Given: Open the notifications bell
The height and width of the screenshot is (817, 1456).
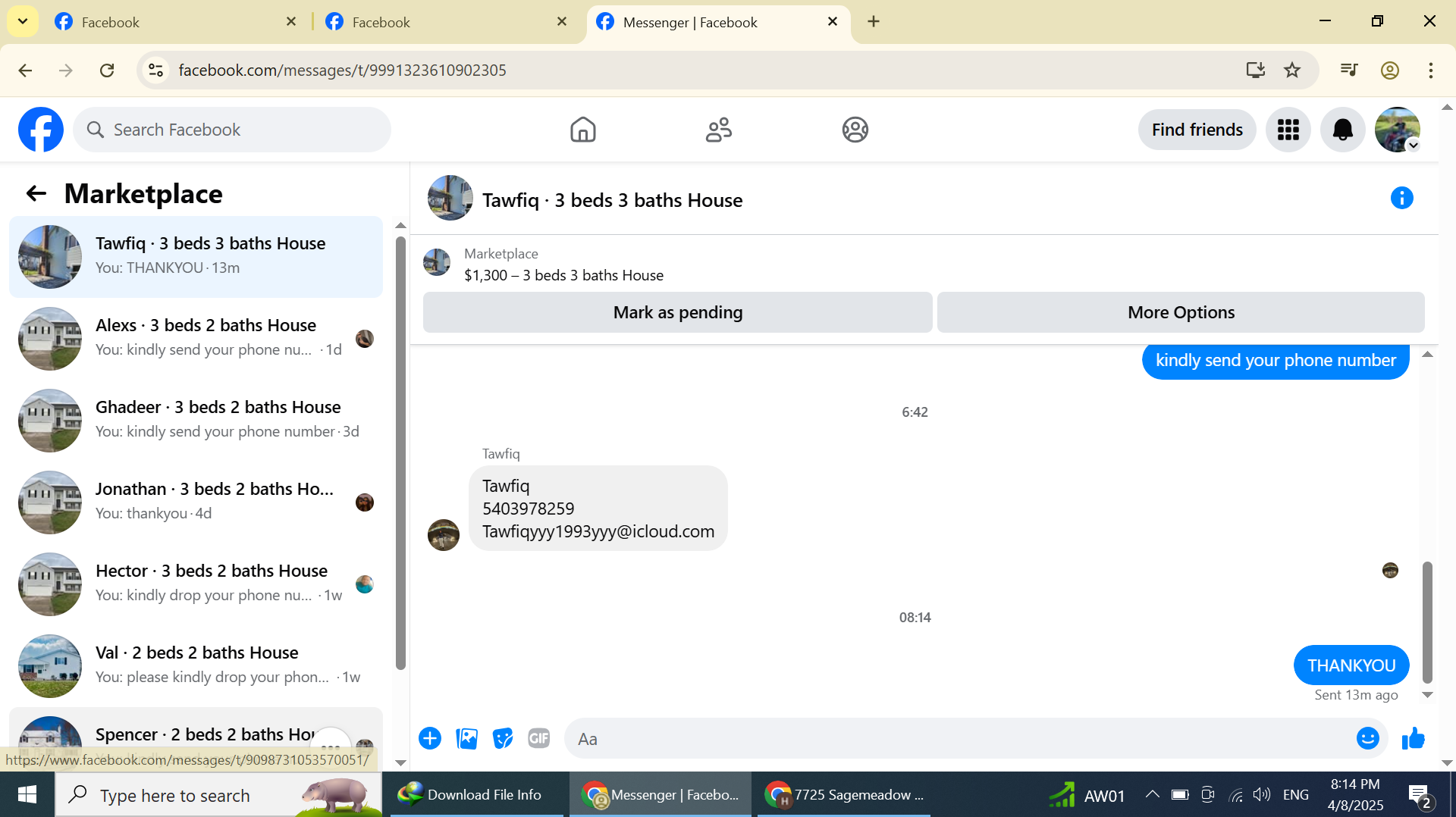Looking at the screenshot, I should 1342,130.
